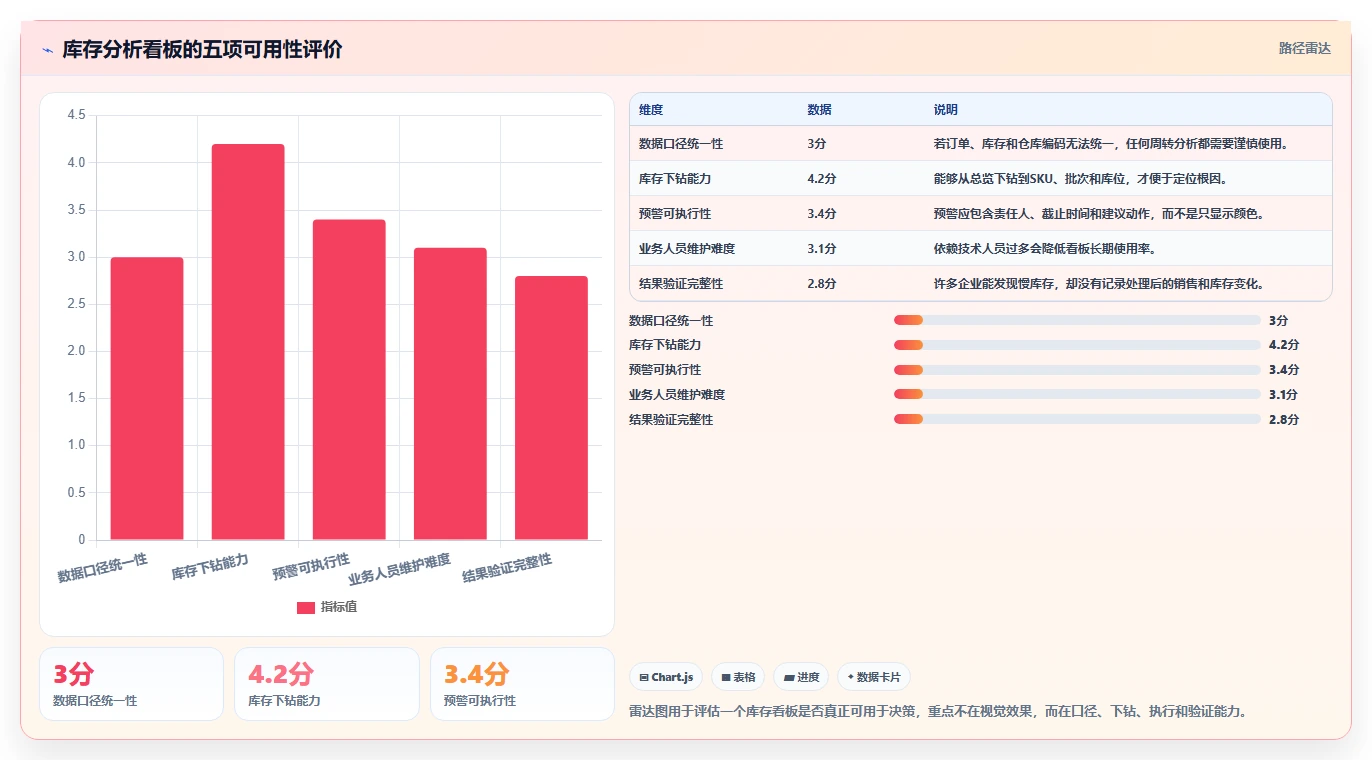This screenshot has width=1372, height=760.
Task: Select the 结果验证完整性 cell in the table
Action: click(681, 284)
